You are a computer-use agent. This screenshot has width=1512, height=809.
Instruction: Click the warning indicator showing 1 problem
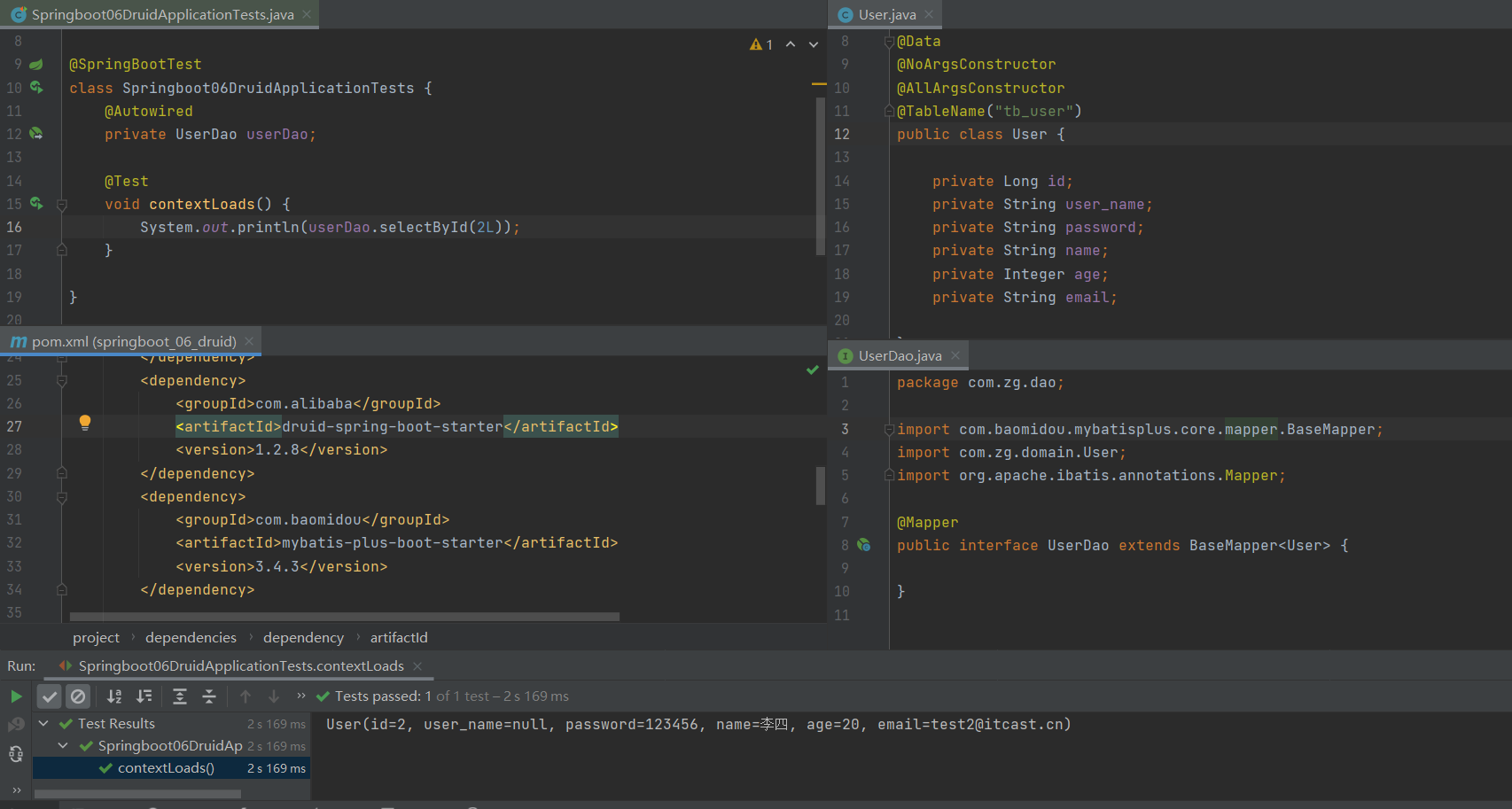point(761,44)
